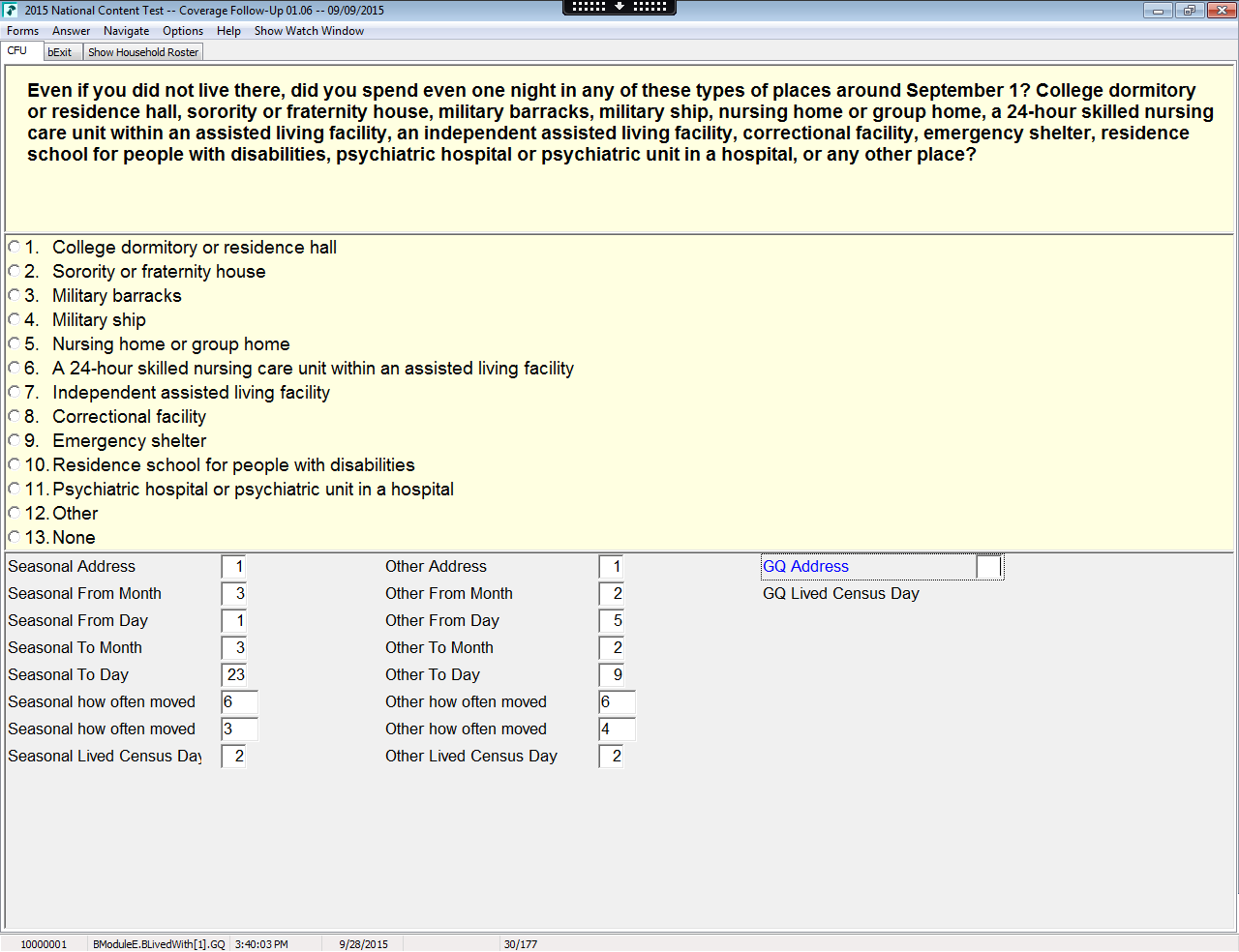Click the Seasonal From Month field
The height and width of the screenshot is (952, 1239).
233,594
